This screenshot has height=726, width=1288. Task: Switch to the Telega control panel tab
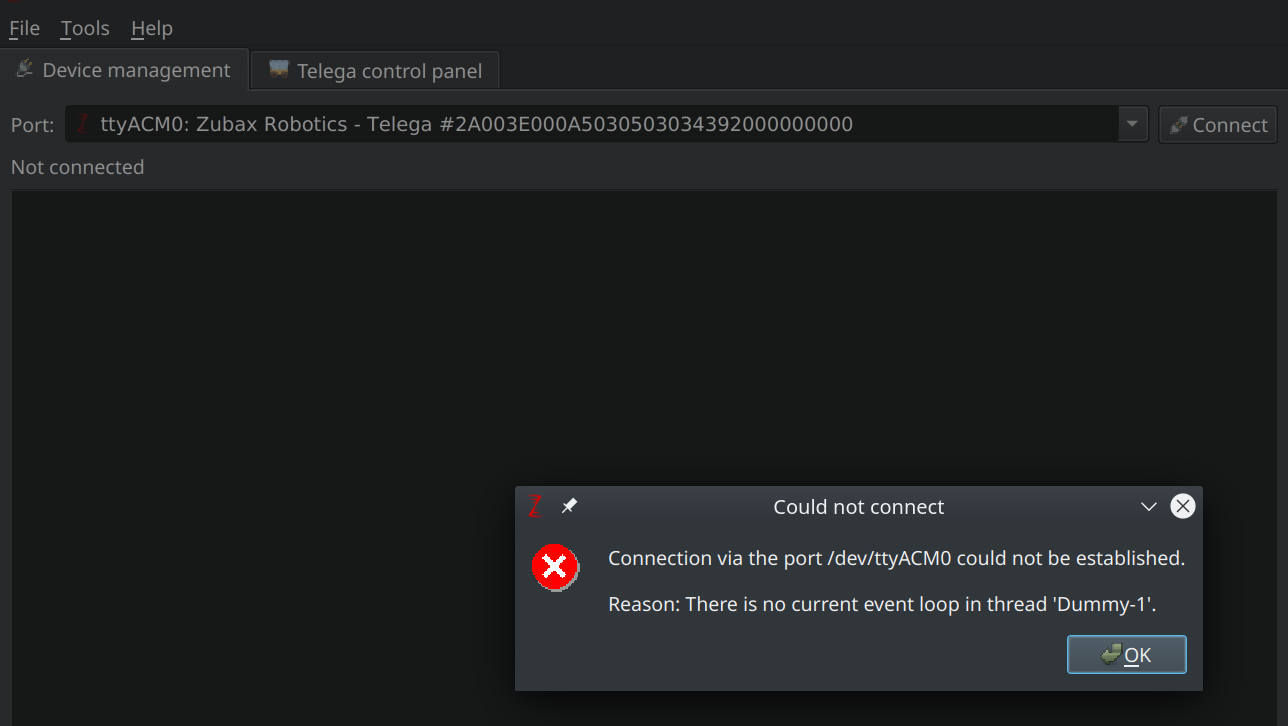click(374, 70)
